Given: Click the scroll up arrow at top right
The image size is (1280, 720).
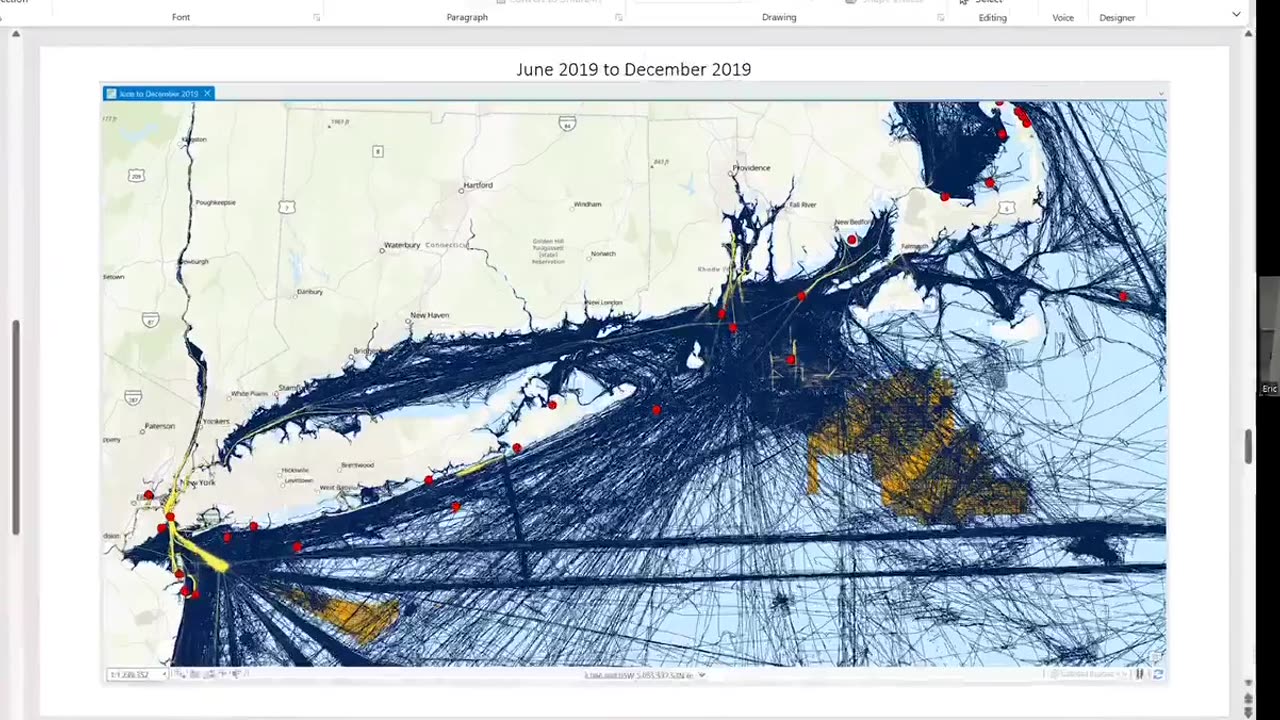Looking at the screenshot, I should 1248,34.
